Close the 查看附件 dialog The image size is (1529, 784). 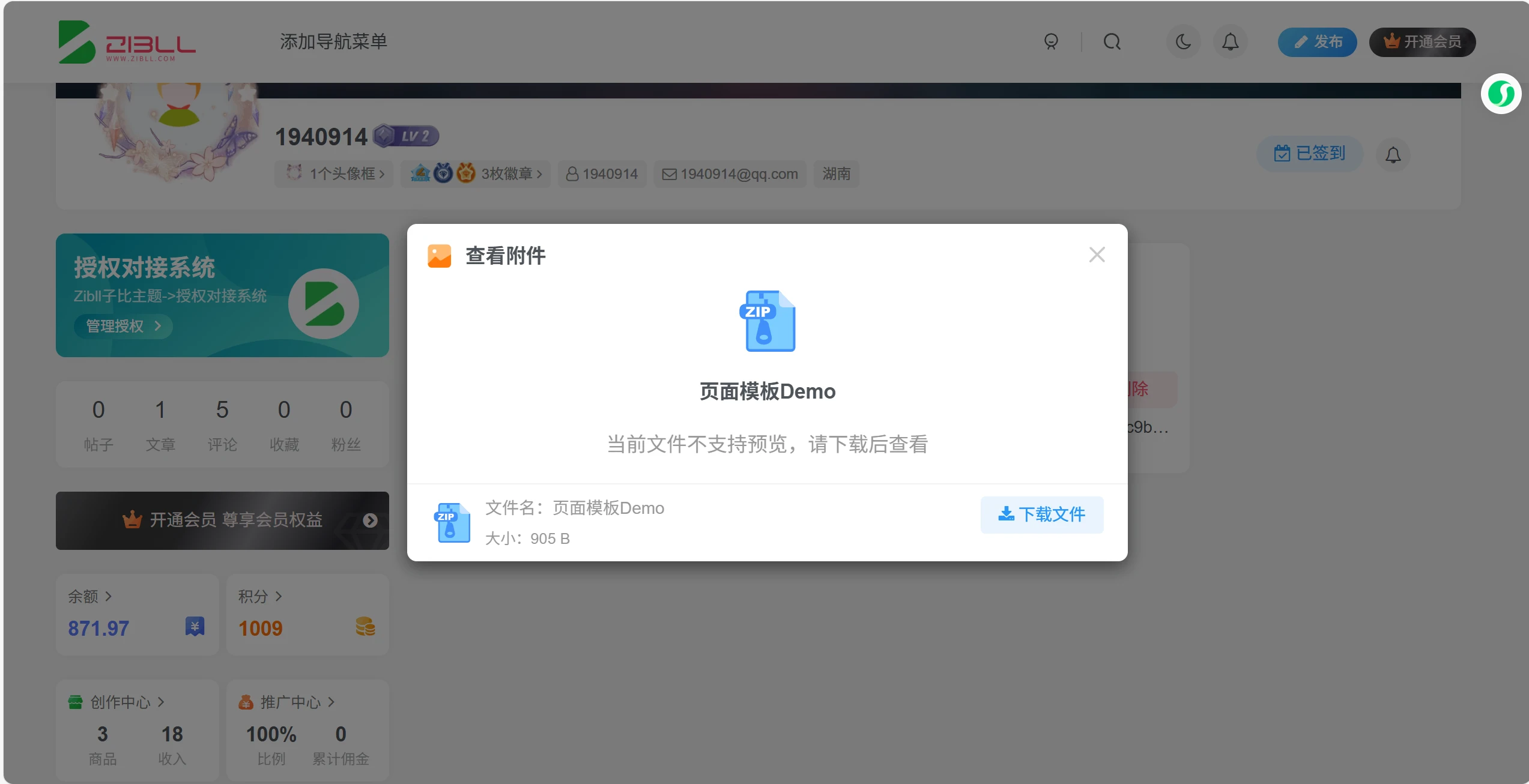1097,255
